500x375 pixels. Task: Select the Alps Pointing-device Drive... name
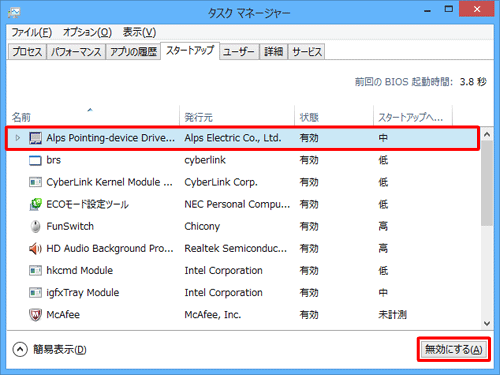click(110, 138)
